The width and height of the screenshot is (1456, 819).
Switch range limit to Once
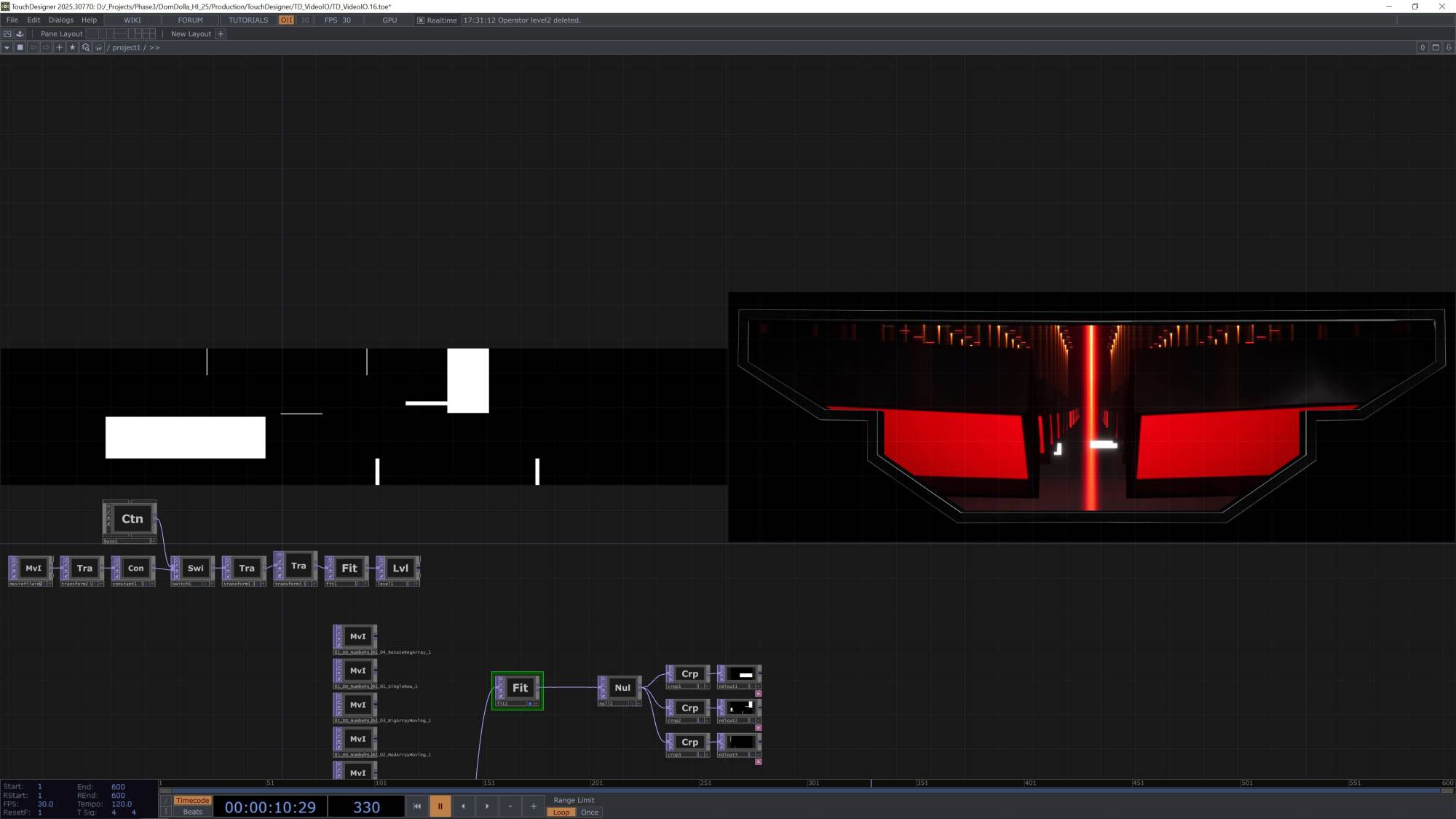[589, 812]
